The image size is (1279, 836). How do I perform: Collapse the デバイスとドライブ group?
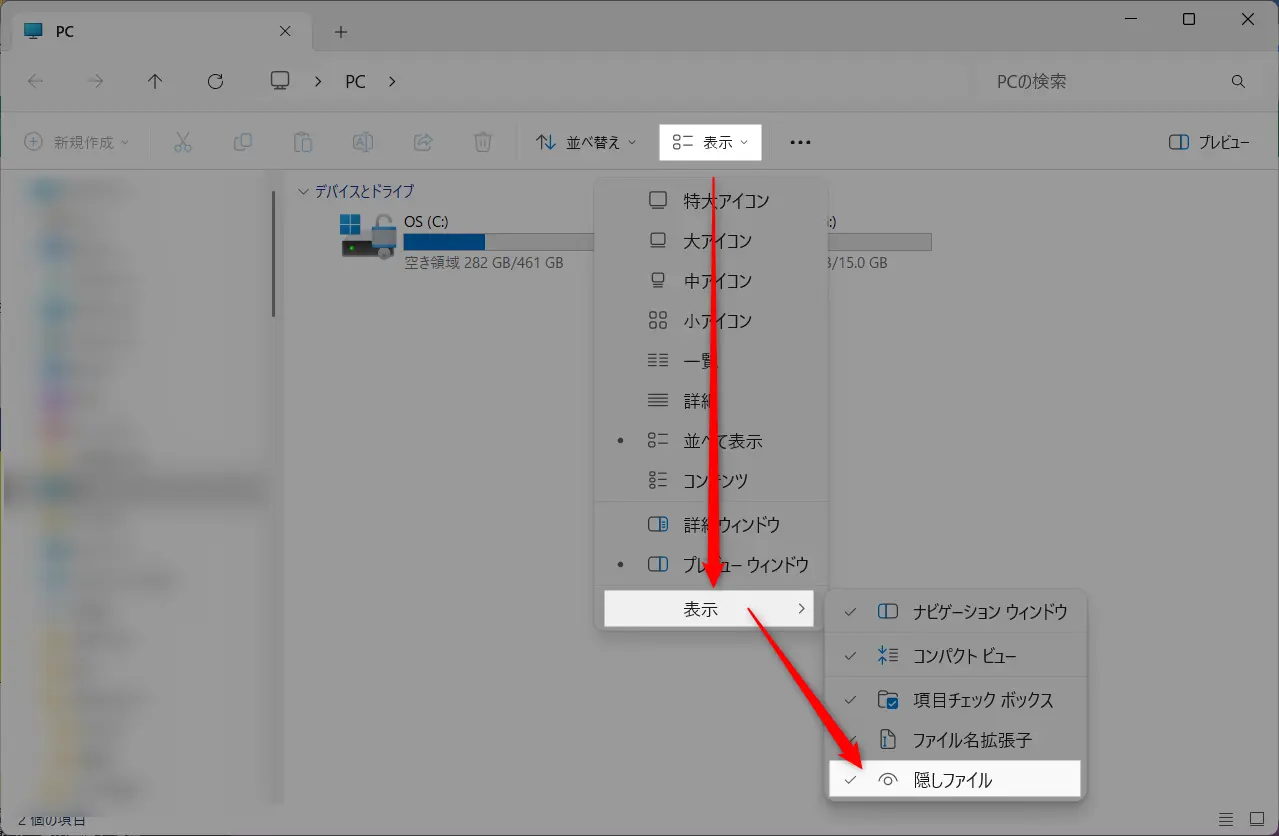click(304, 191)
